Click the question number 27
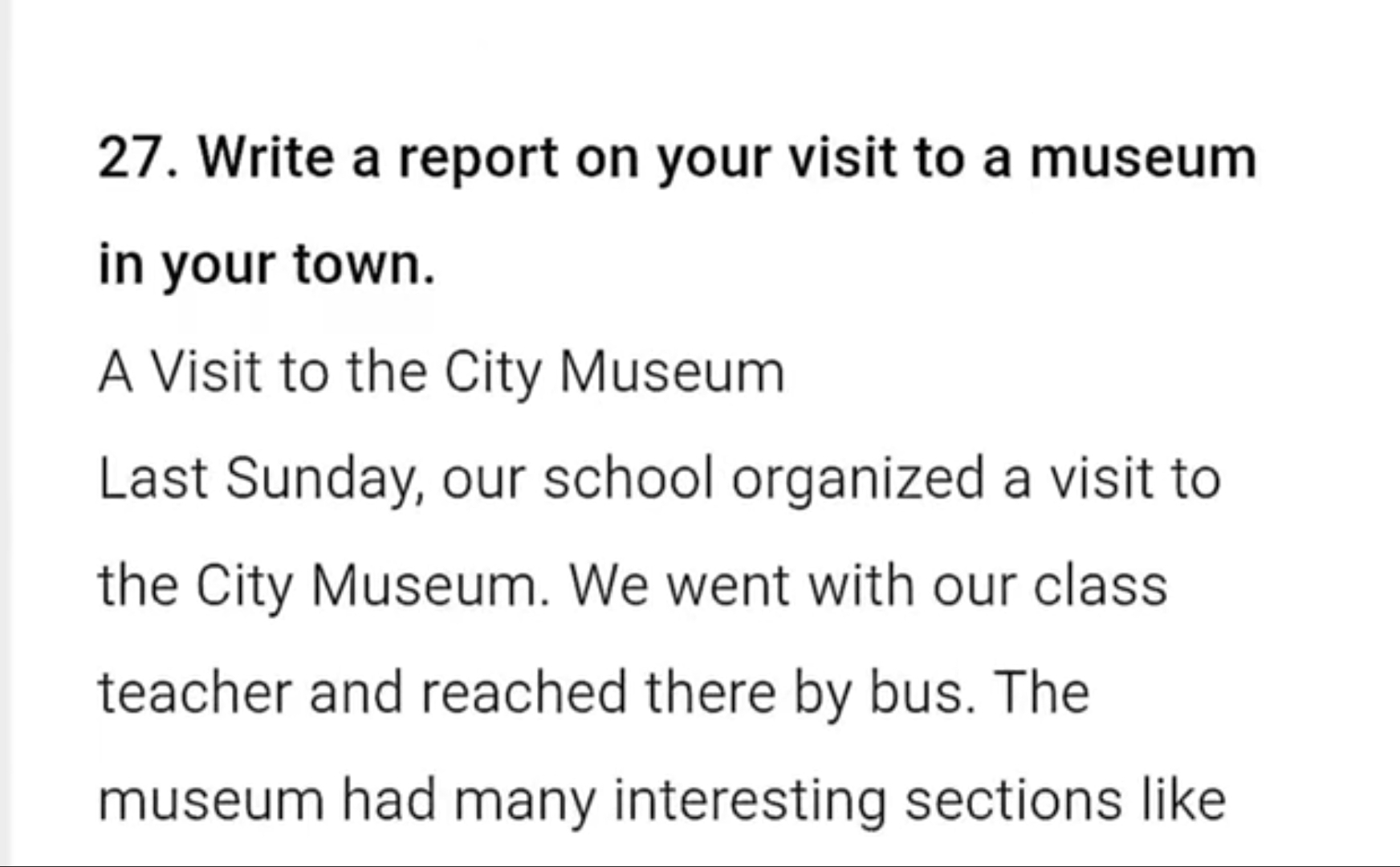Viewport: 1400px width, 867px height. (138, 157)
